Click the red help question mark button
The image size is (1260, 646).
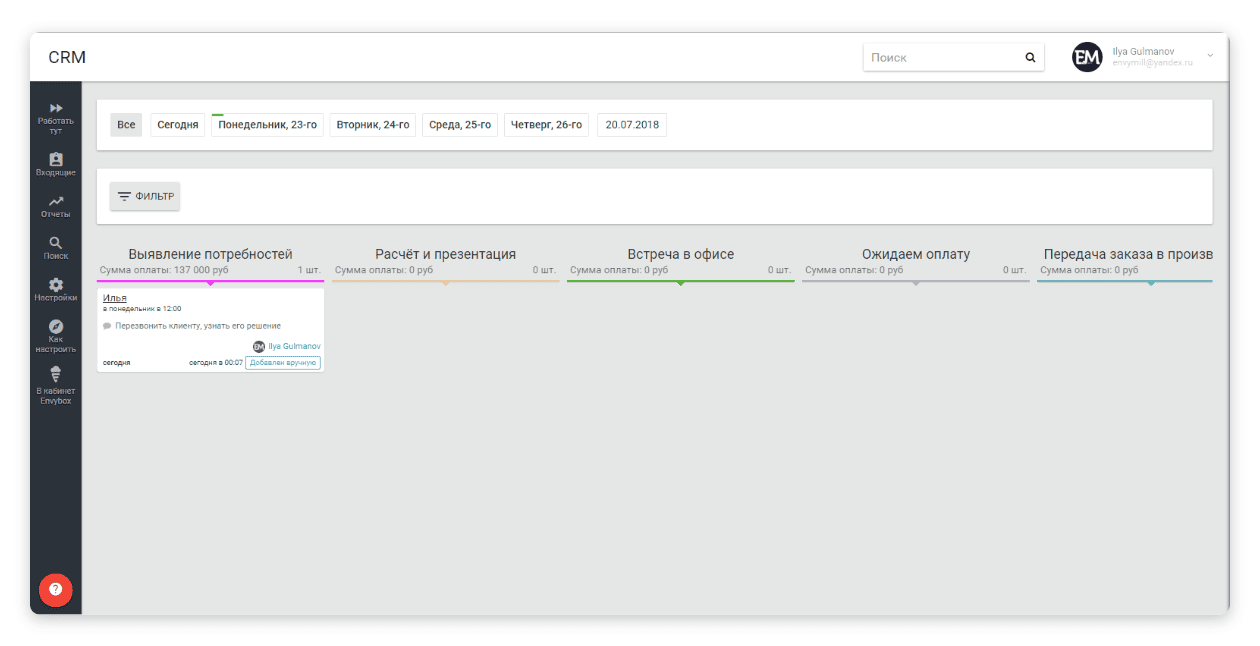pos(55,589)
